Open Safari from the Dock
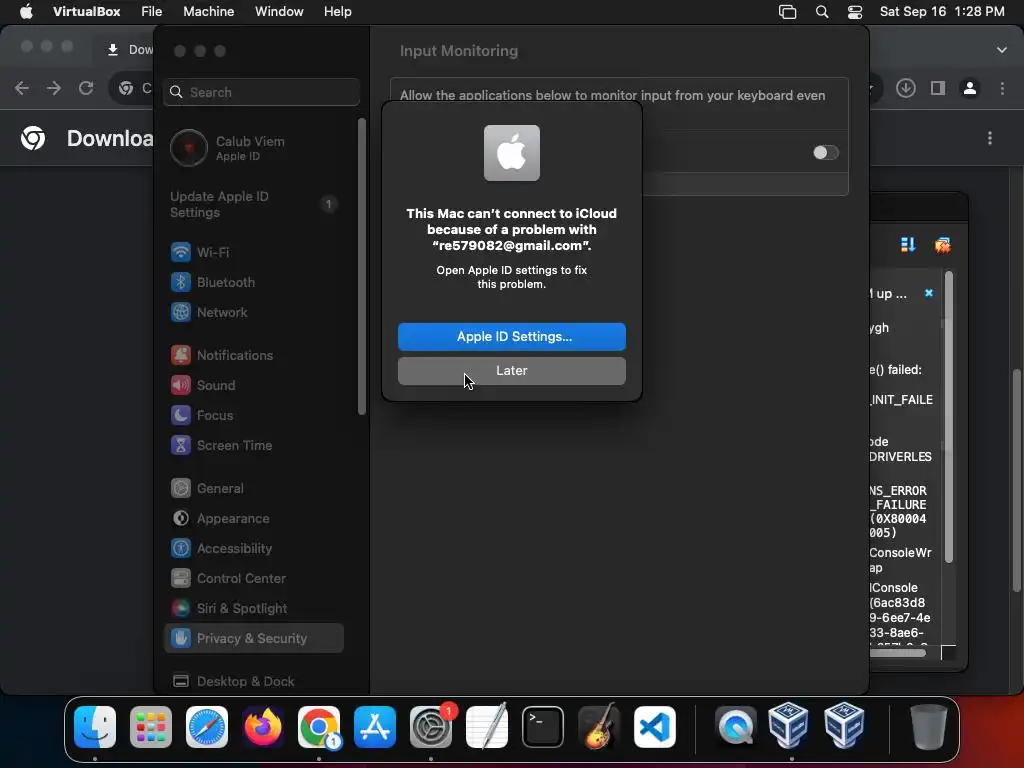 (x=207, y=727)
